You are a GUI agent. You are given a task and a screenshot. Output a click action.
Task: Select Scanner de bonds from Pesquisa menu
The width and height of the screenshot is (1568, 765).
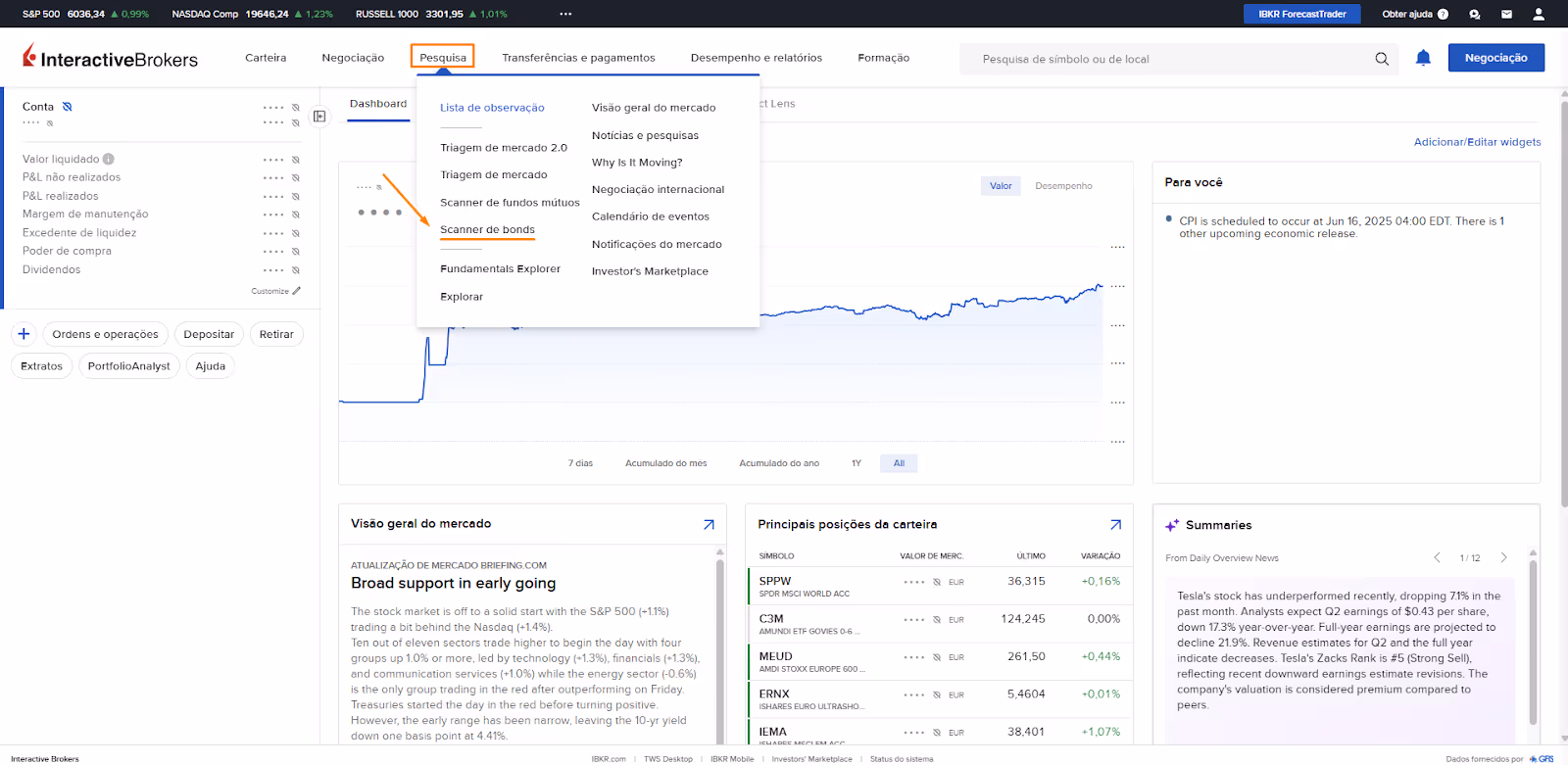point(487,229)
